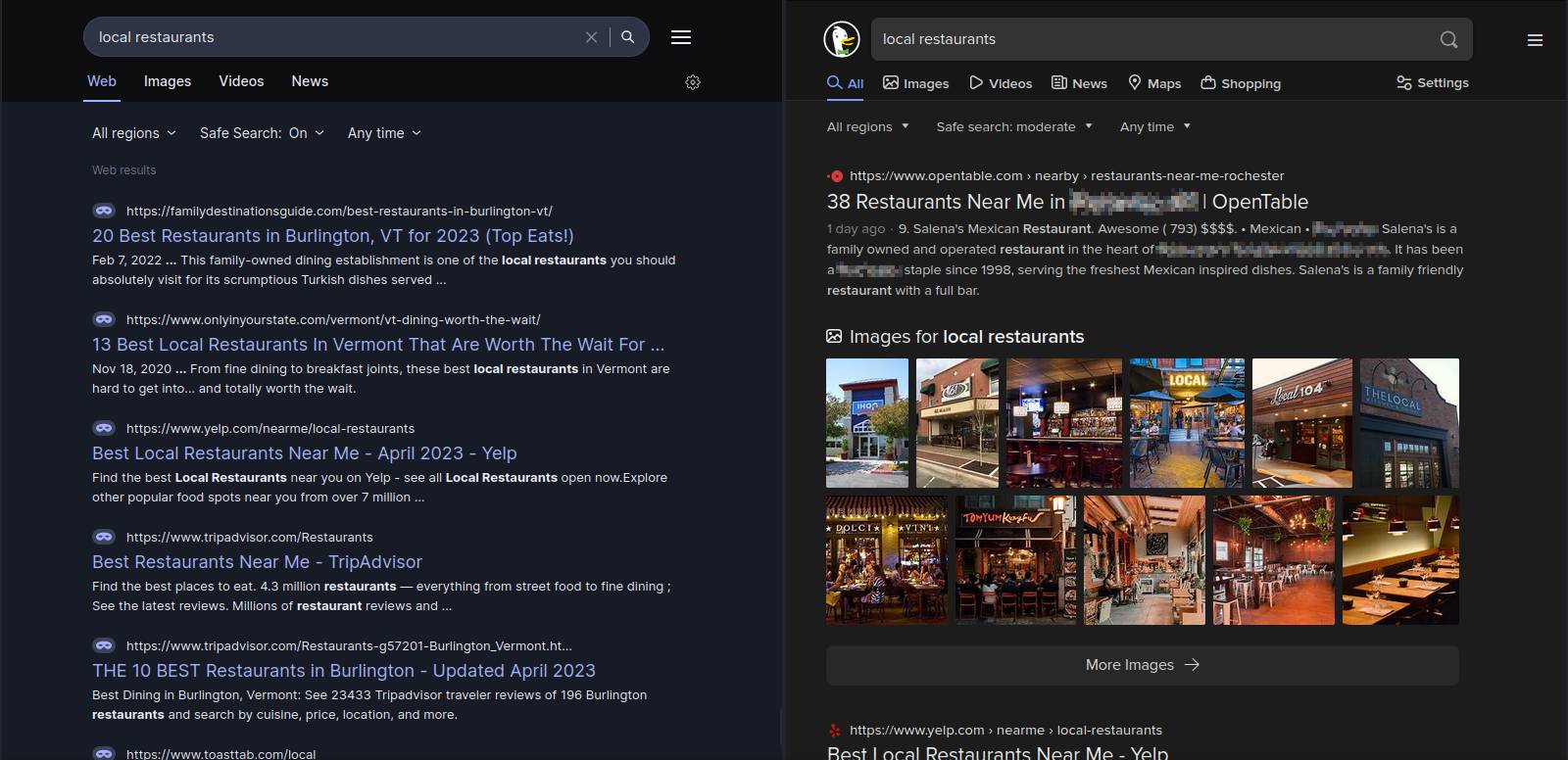Click favicon beside toasttab.com URL

[104, 753]
